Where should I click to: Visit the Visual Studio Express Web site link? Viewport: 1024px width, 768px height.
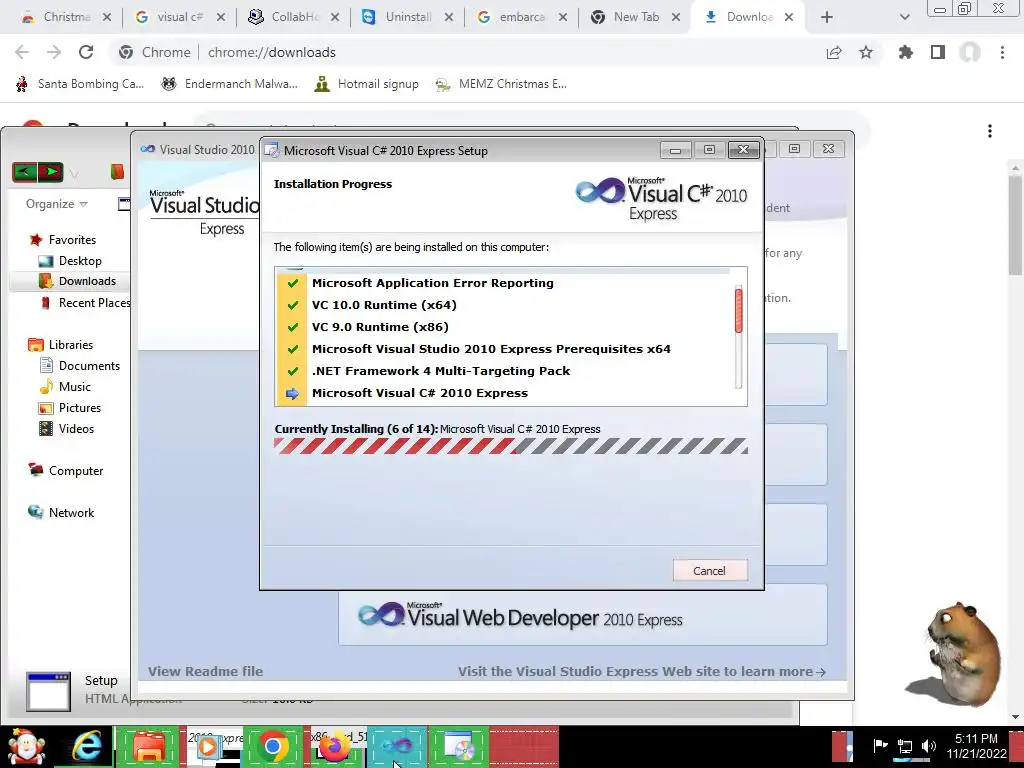(x=641, y=671)
